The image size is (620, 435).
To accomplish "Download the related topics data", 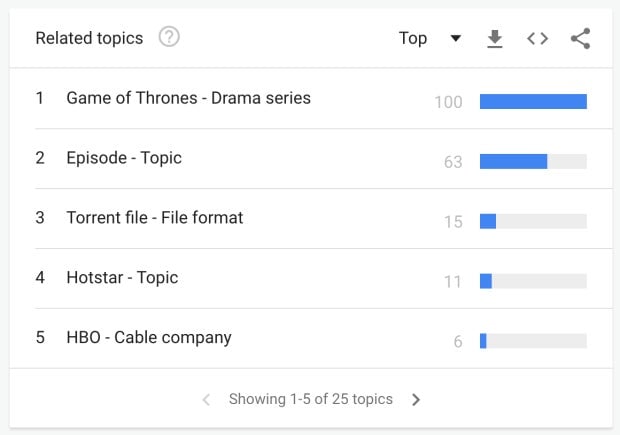I will 494,39.
